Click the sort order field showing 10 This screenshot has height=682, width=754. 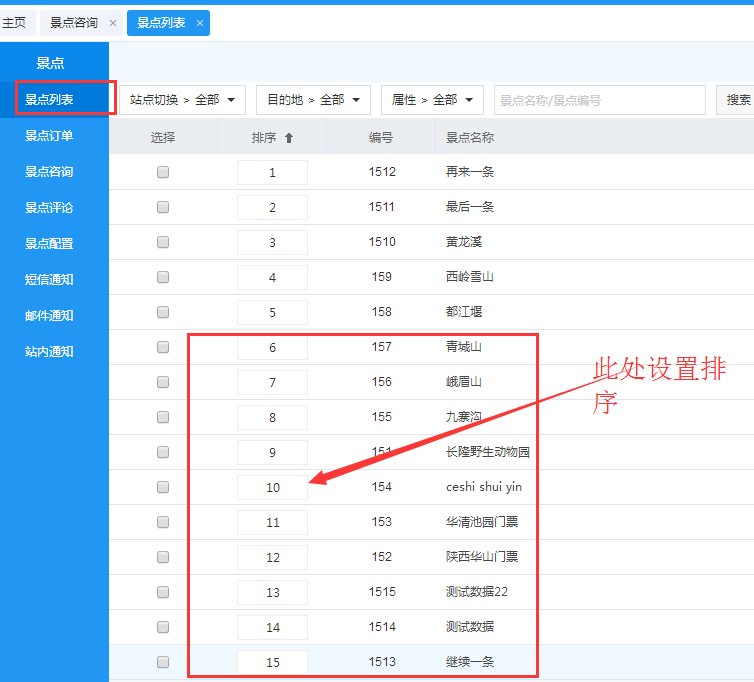272,488
